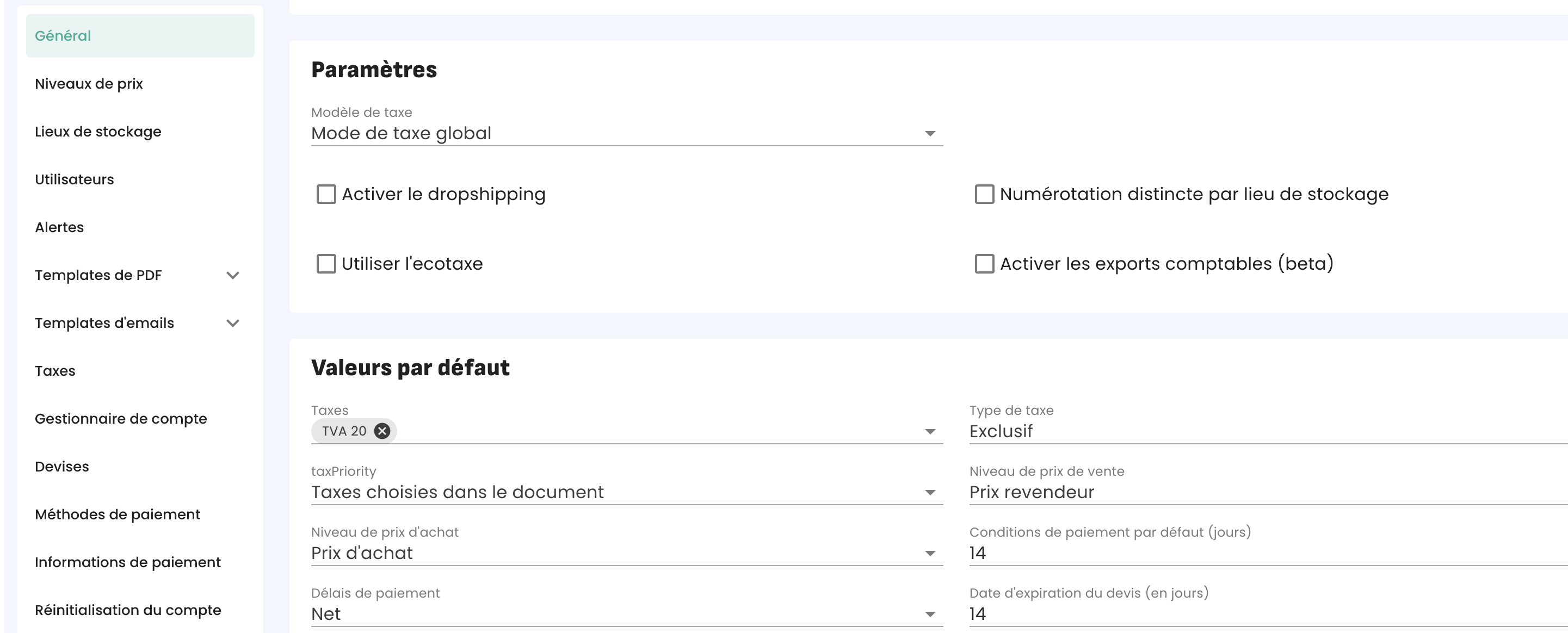
Task: Open the Taxes default dropdown arrow
Action: [x=929, y=432]
